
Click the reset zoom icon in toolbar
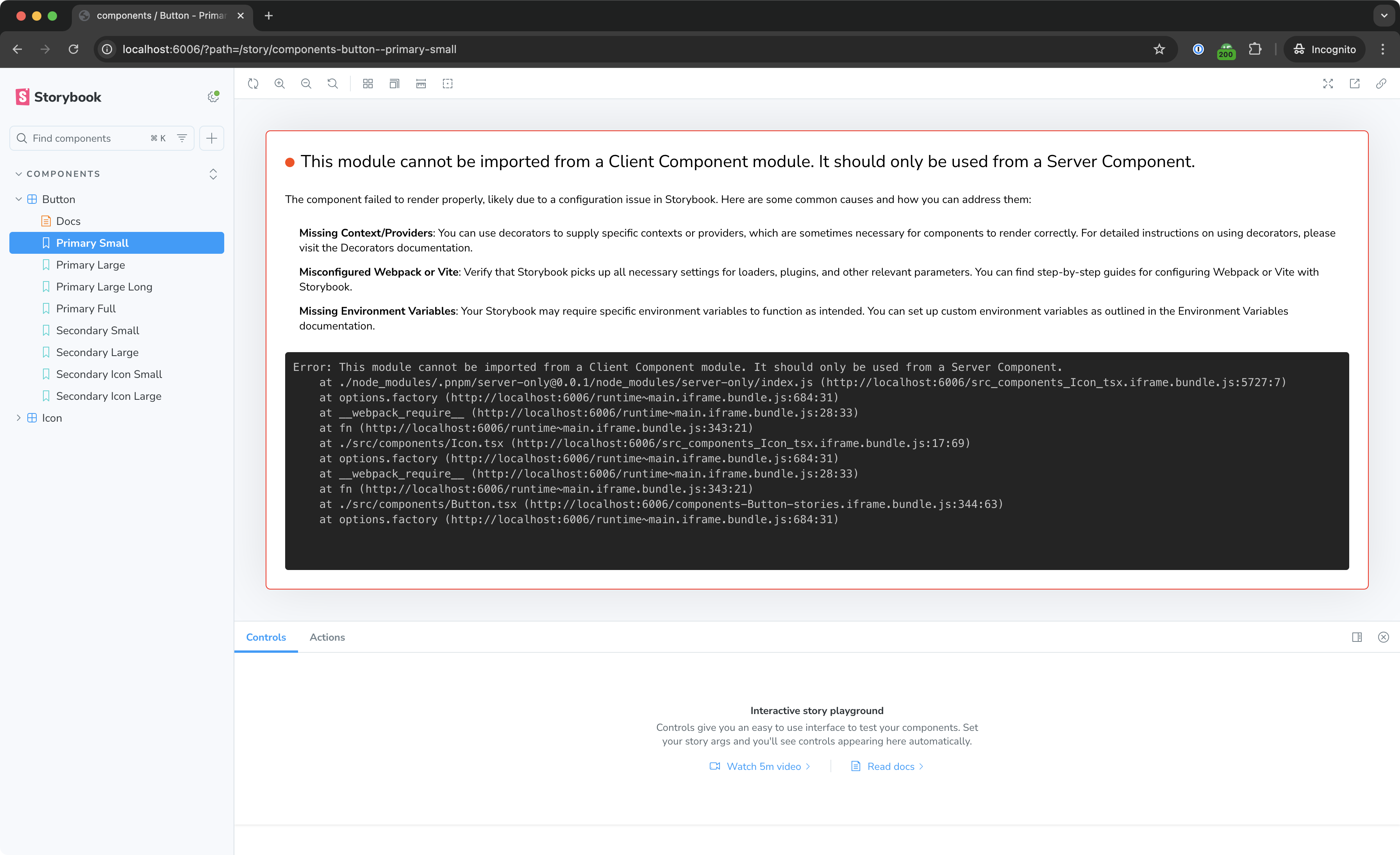[331, 84]
